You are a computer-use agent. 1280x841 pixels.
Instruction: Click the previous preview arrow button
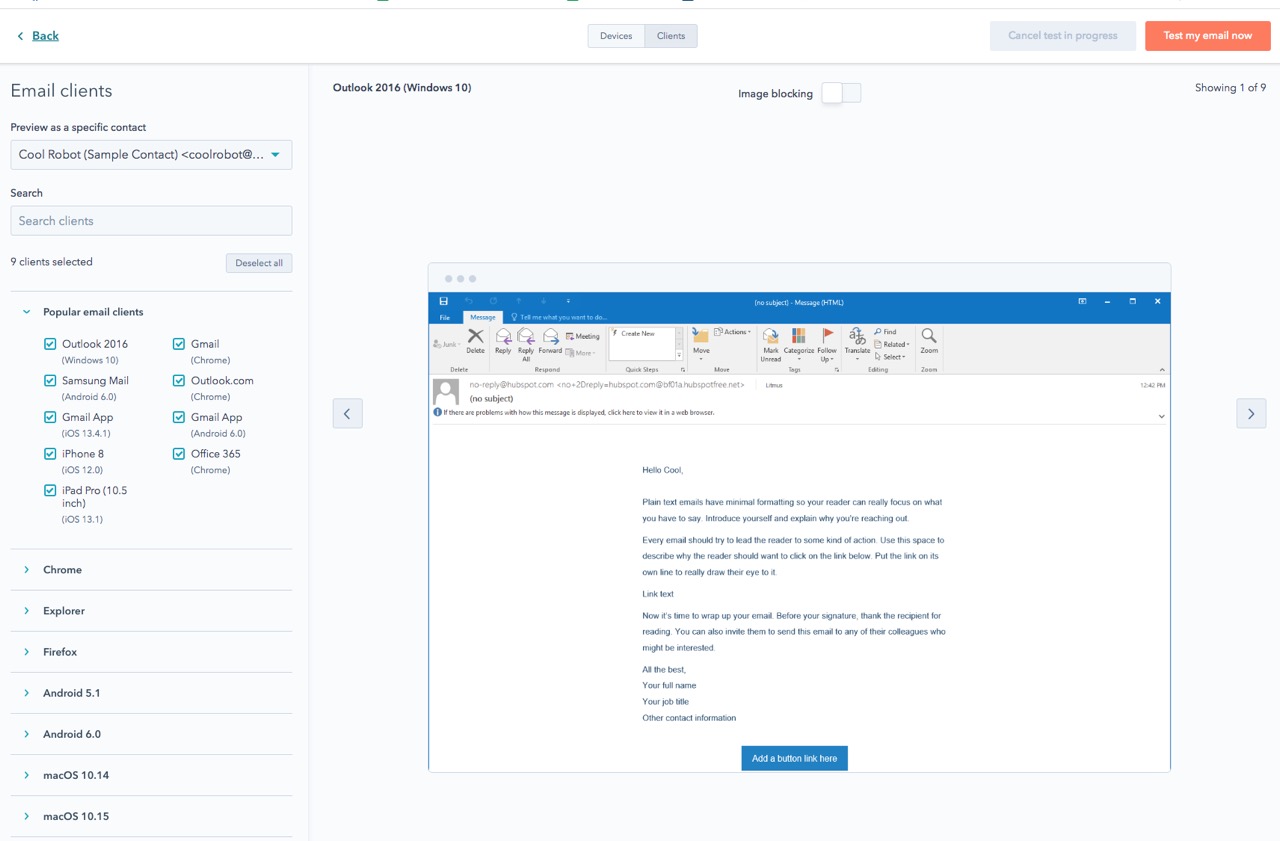(x=347, y=414)
